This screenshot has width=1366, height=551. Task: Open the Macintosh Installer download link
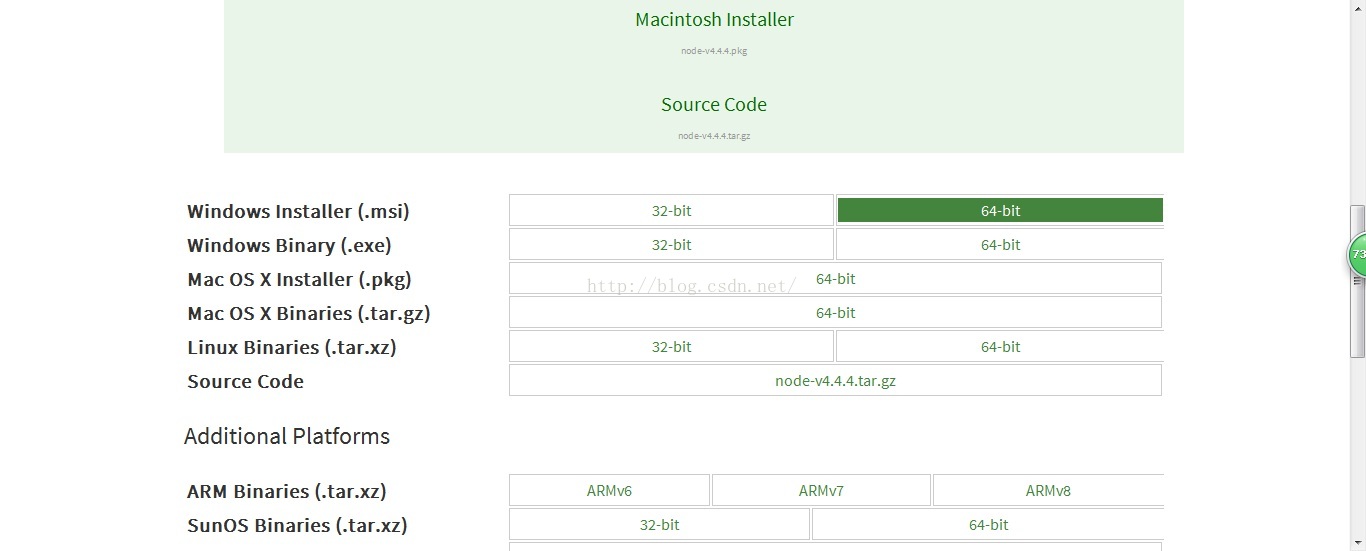[714, 20]
